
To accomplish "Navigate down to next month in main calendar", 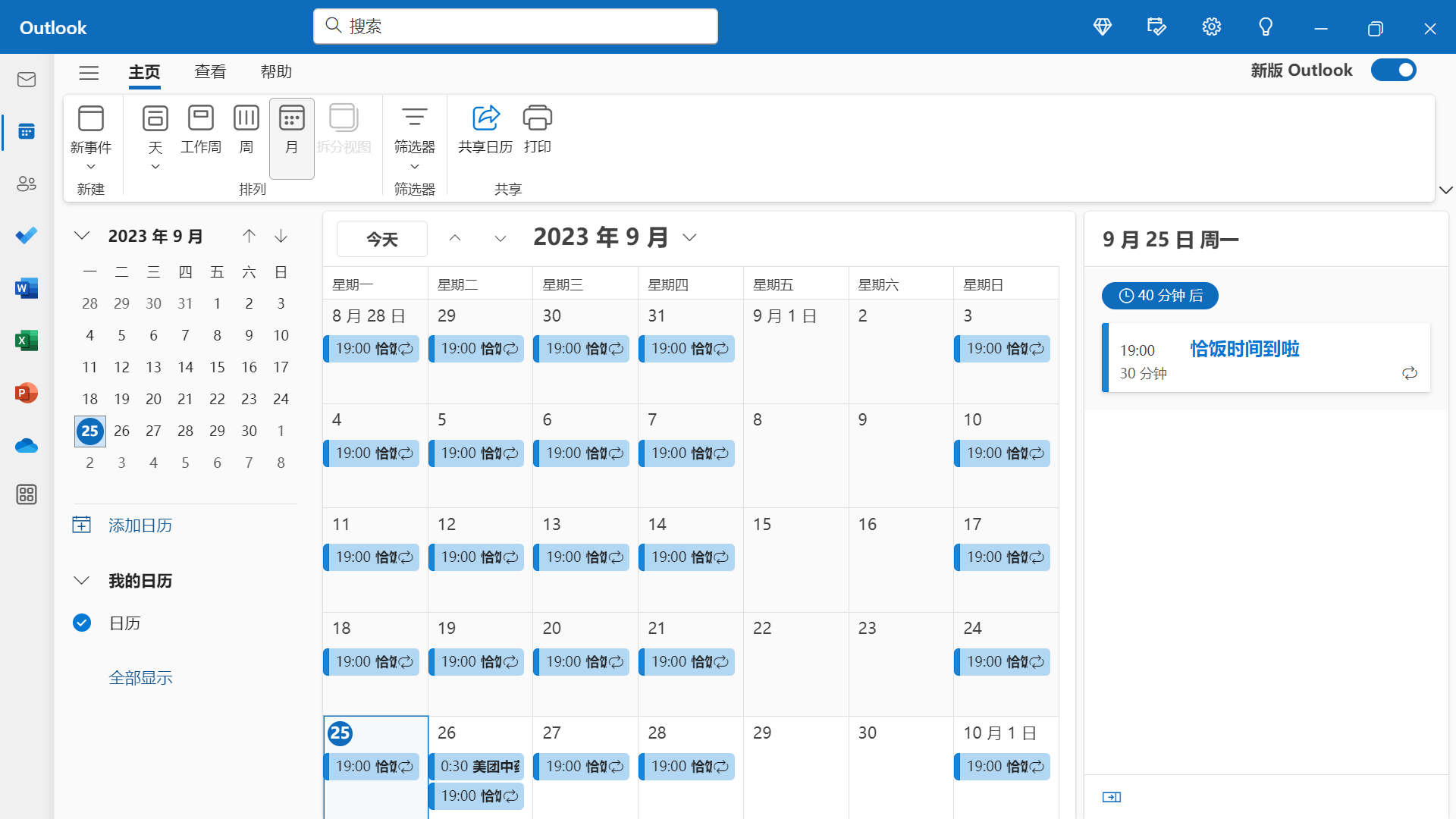I will tap(500, 238).
